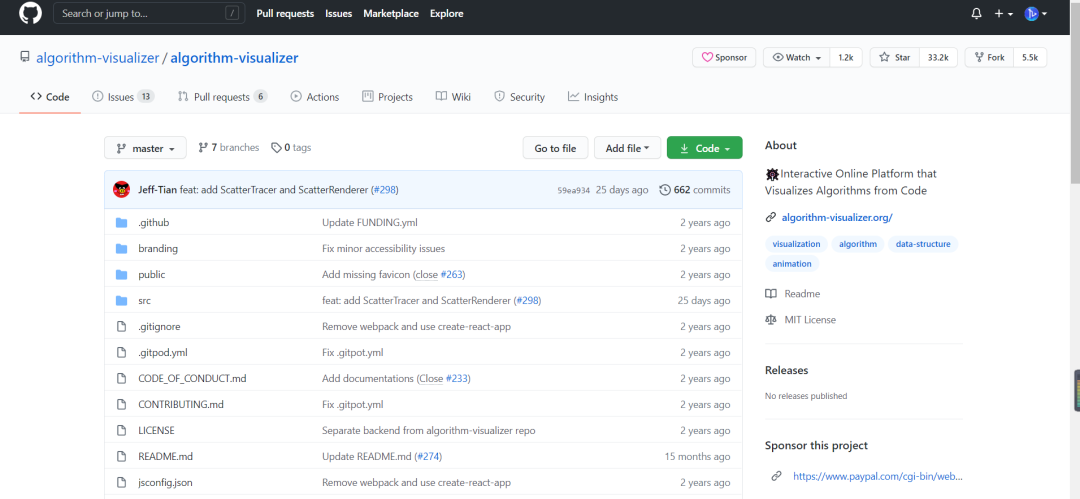Open the master branch selector

pos(145,148)
